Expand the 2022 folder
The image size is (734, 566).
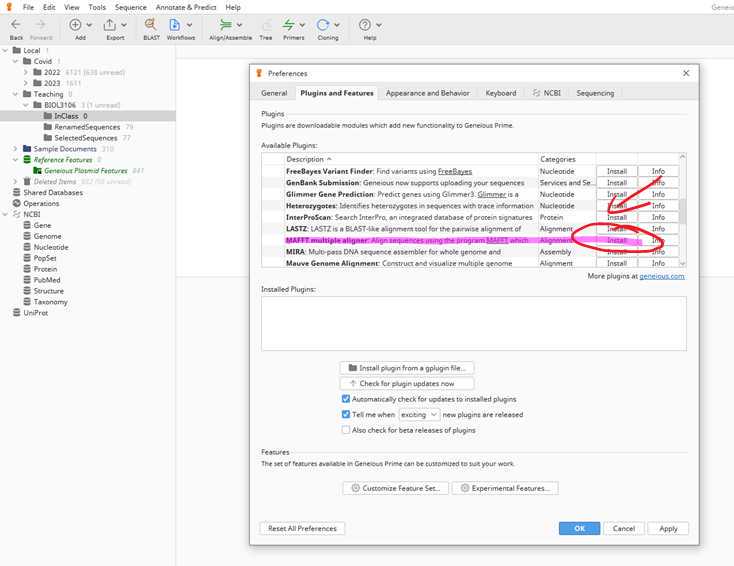[x=26, y=72]
